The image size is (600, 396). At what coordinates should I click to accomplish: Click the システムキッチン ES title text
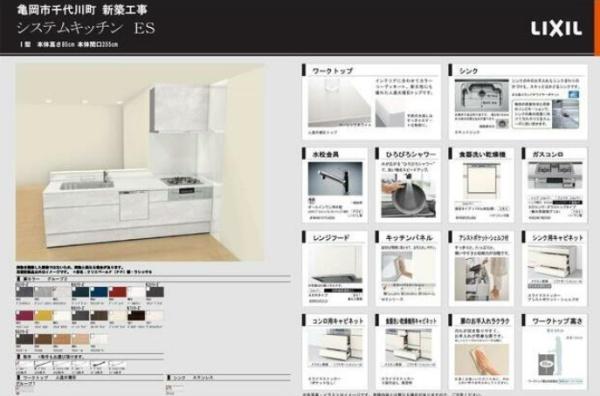click(86, 28)
